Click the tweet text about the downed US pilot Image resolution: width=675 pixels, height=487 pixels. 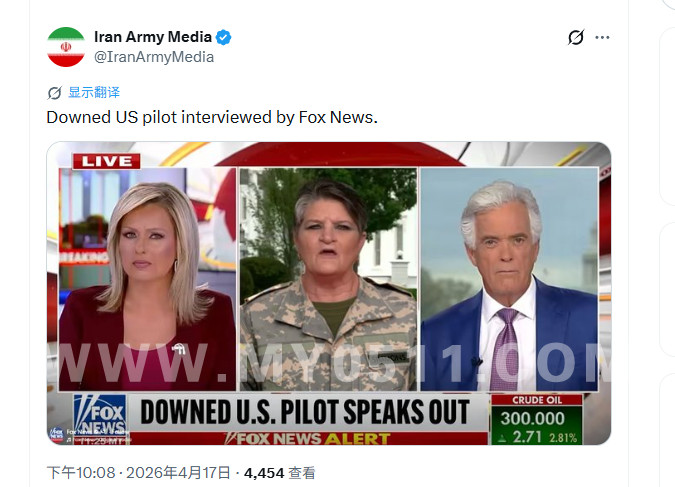[x=212, y=117]
